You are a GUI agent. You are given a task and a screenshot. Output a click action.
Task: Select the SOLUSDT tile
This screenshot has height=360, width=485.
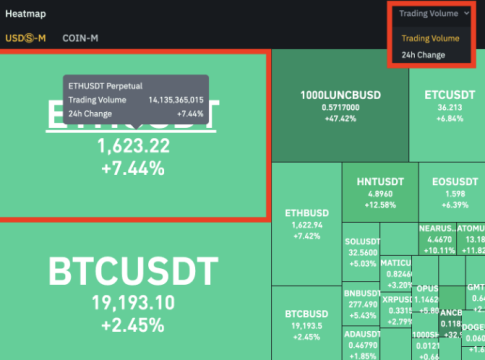click(x=361, y=252)
